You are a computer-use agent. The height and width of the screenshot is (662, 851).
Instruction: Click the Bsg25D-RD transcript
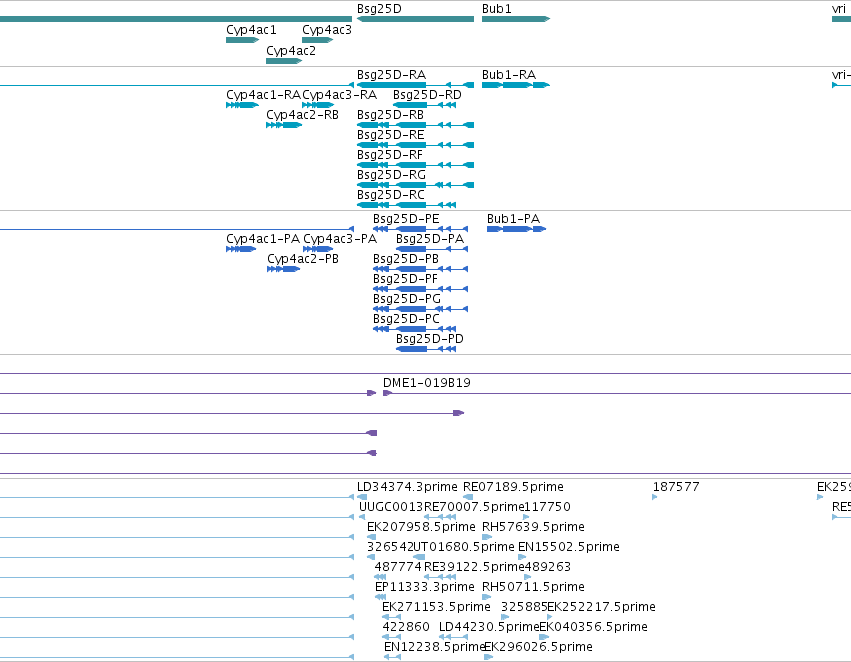pos(424,105)
